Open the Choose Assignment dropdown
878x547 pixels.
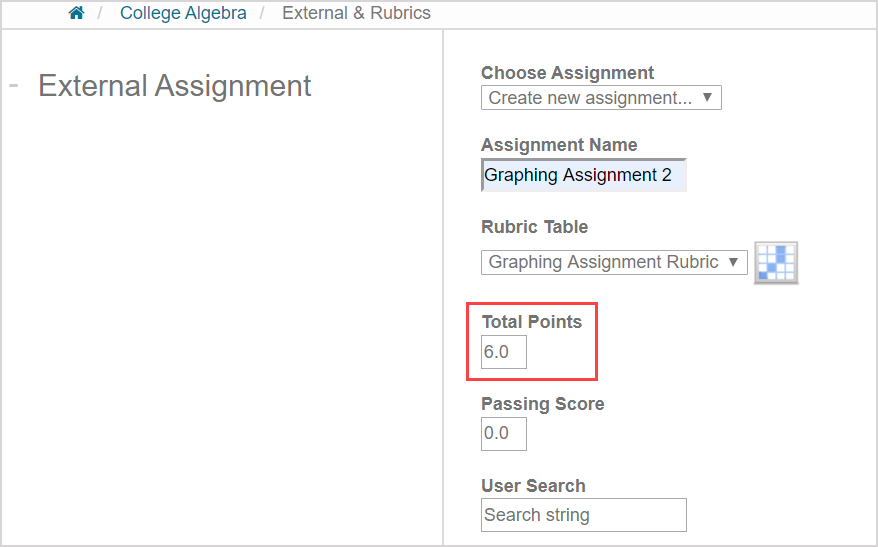click(601, 98)
